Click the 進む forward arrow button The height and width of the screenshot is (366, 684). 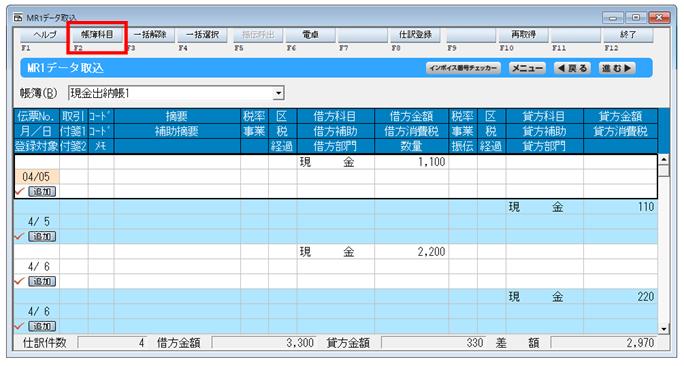click(x=617, y=68)
